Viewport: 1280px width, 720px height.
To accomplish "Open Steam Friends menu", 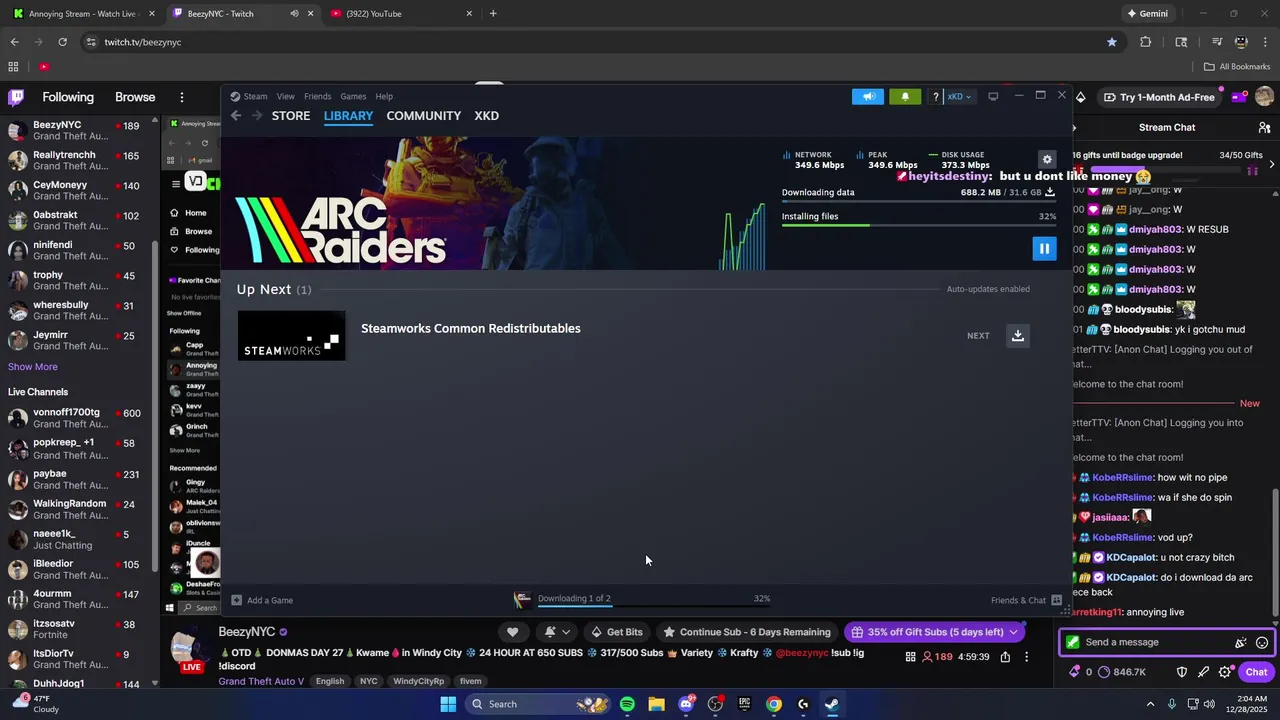I will [318, 96].
